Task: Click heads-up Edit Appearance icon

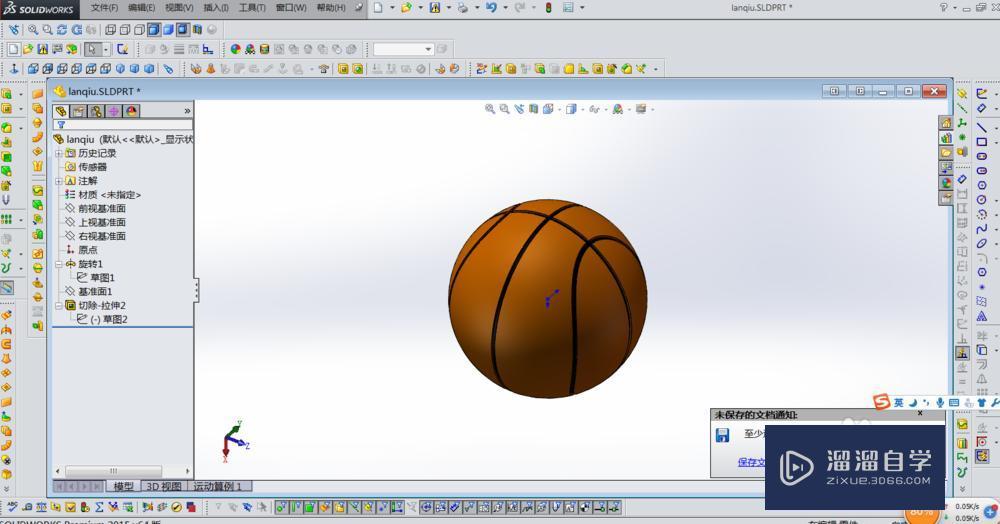Action: click(617, 109)
